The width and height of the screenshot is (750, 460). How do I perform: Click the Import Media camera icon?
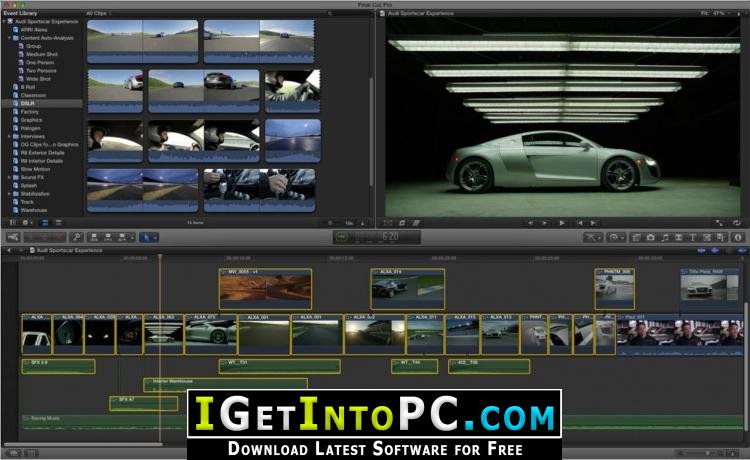pos(13,237)
